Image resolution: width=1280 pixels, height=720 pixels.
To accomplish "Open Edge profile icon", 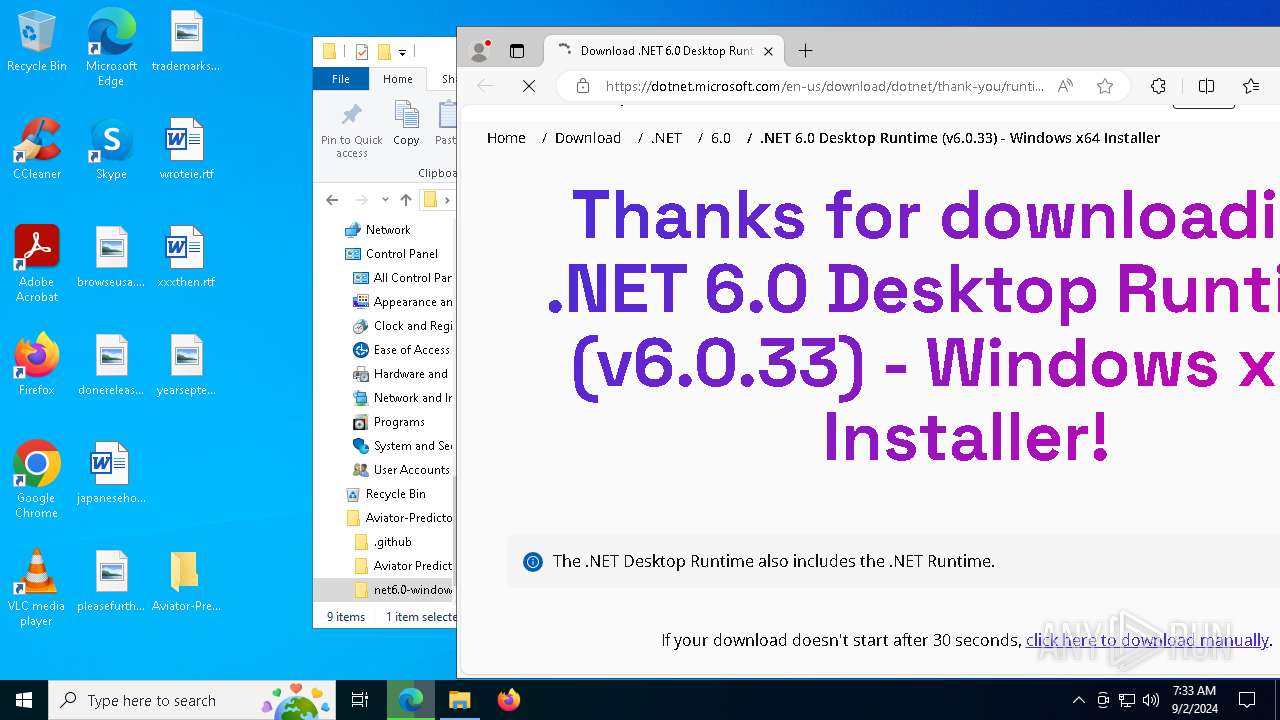I will click(480, 51).
